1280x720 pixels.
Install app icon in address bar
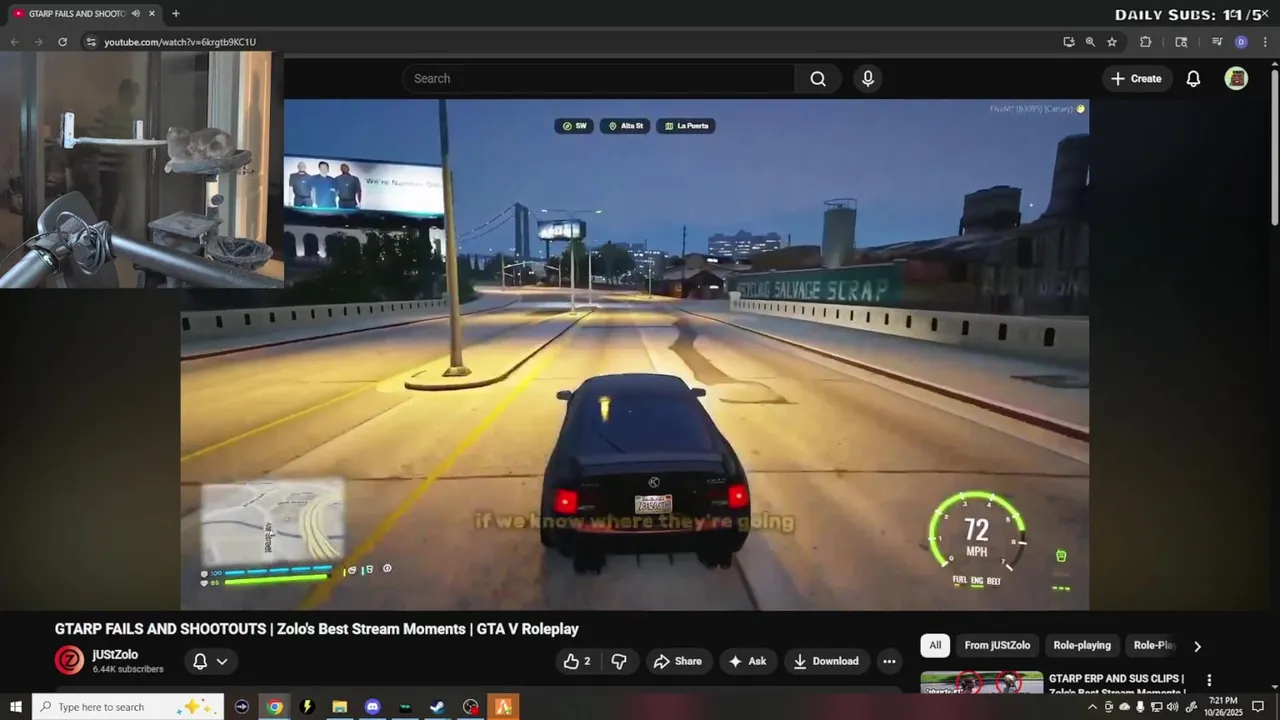point(1069,42)
